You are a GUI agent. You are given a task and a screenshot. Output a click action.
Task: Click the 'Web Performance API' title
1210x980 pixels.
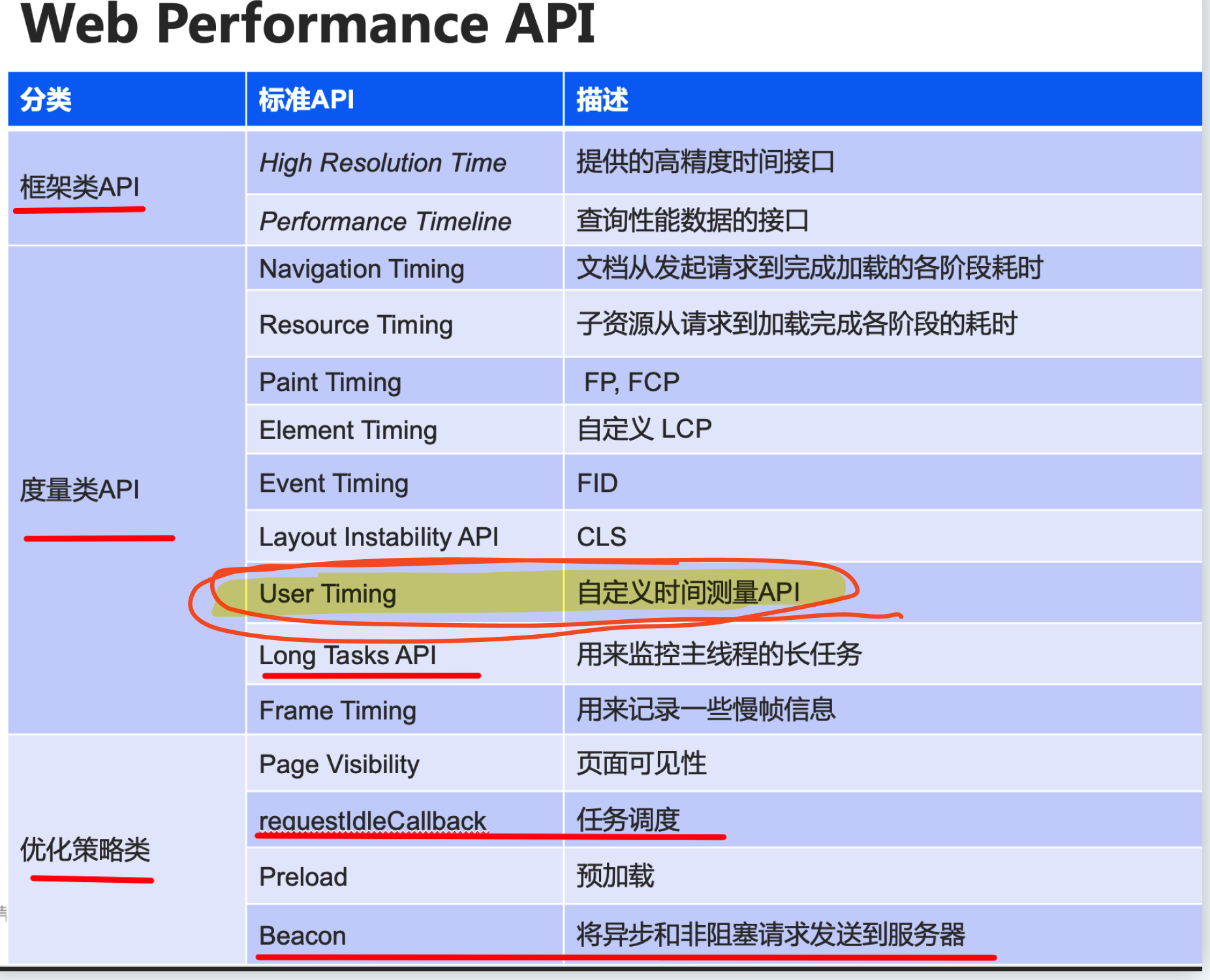(308, 23)
